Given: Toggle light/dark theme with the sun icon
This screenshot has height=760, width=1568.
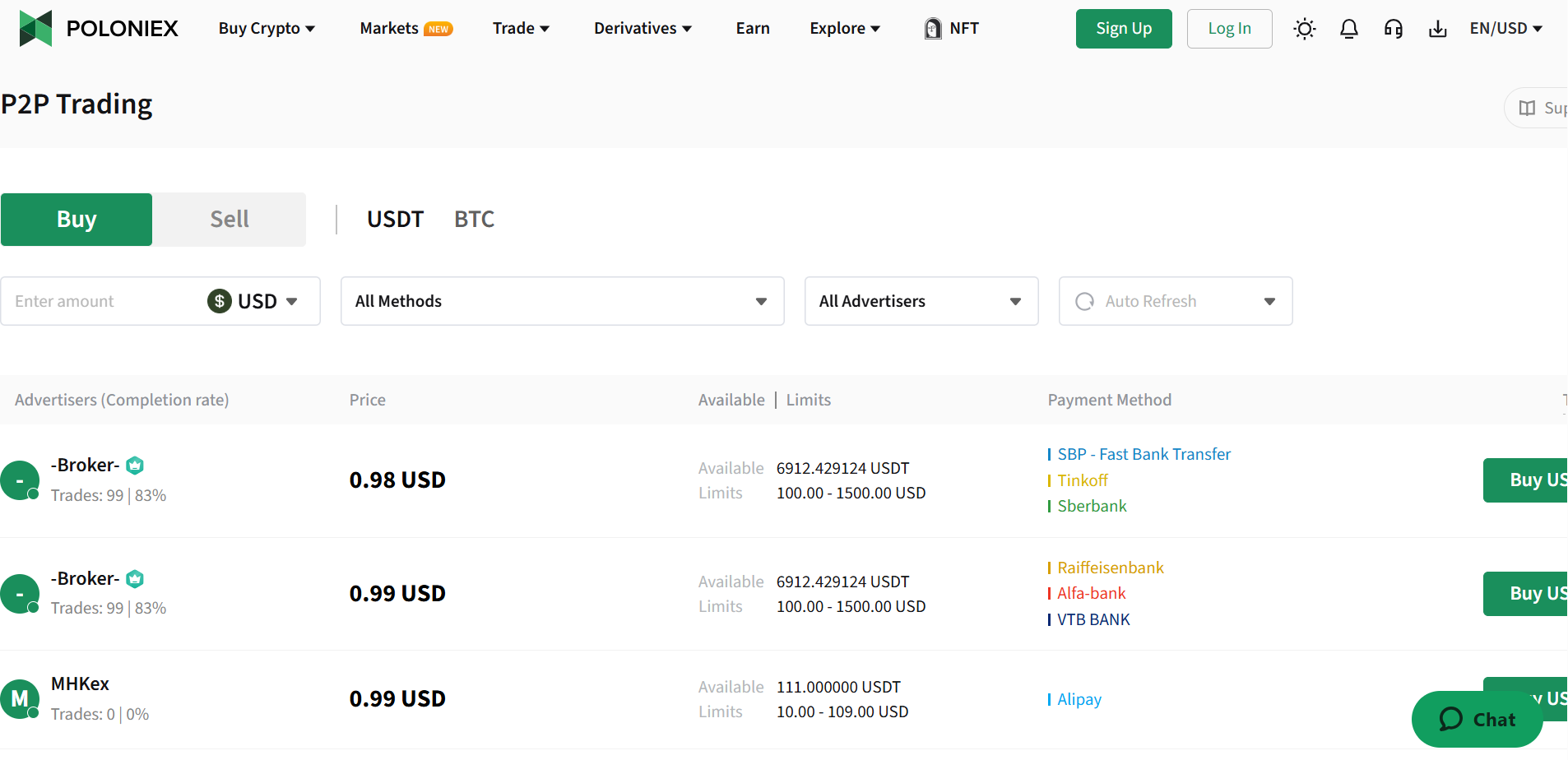Looking at the screenshot, I should 1303,28.
